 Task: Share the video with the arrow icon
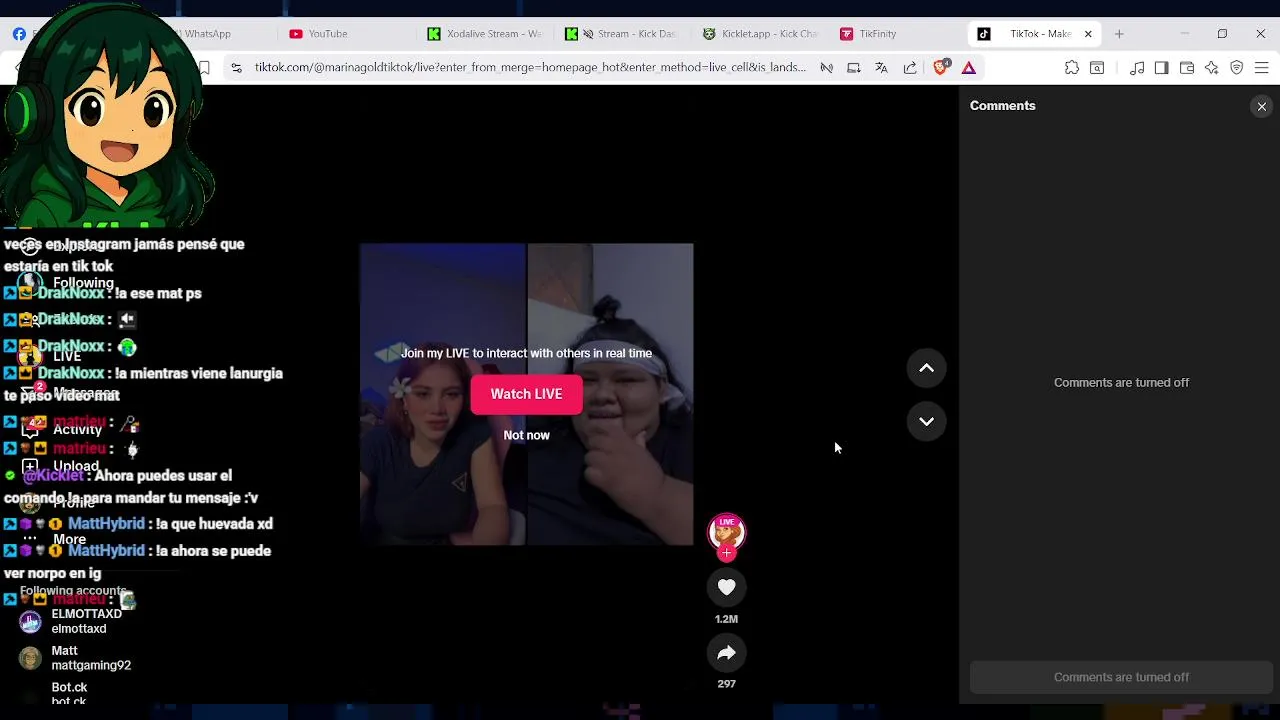pyautogui.click(x=726, y=653)
